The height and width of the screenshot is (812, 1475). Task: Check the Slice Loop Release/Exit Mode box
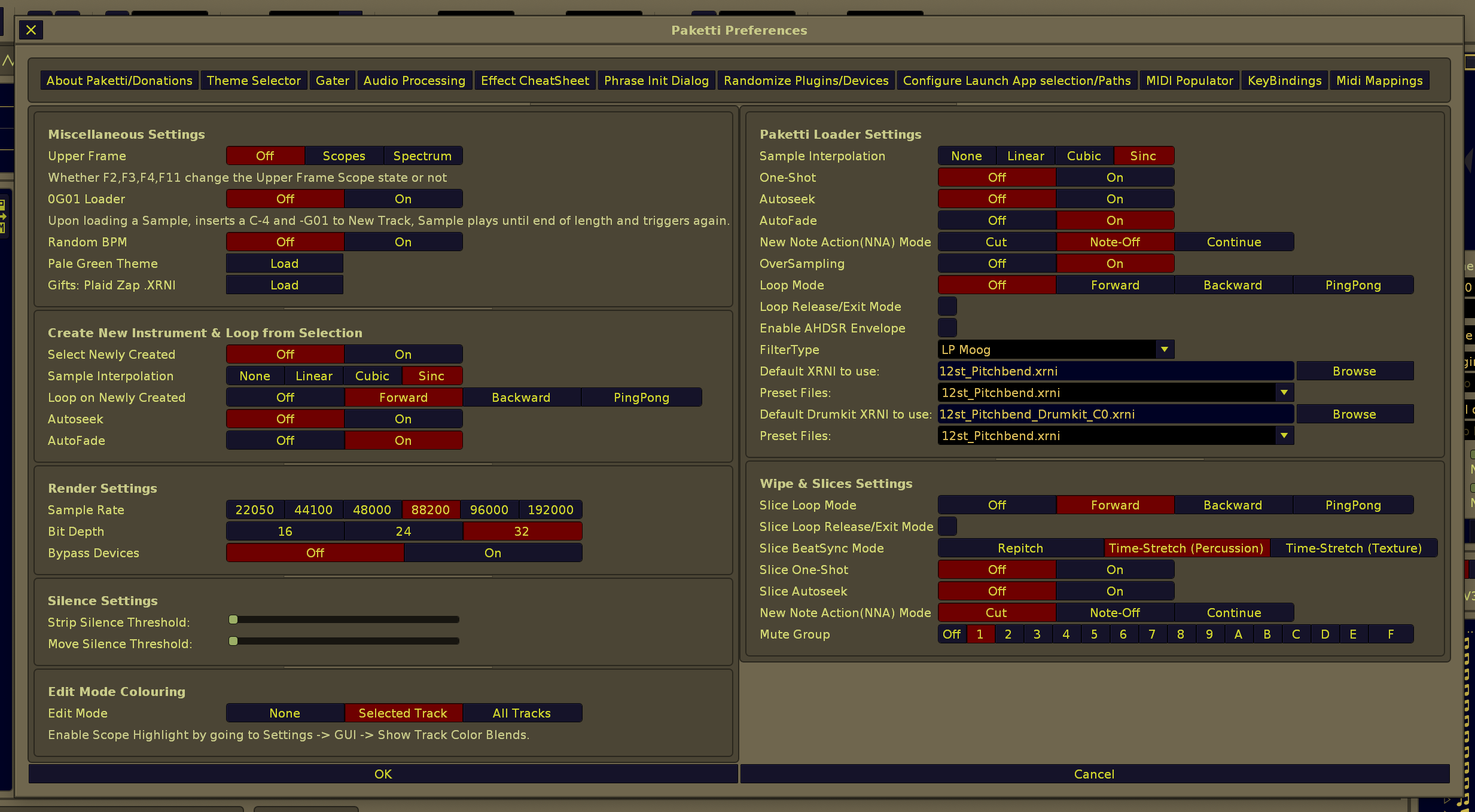[947, 526]
